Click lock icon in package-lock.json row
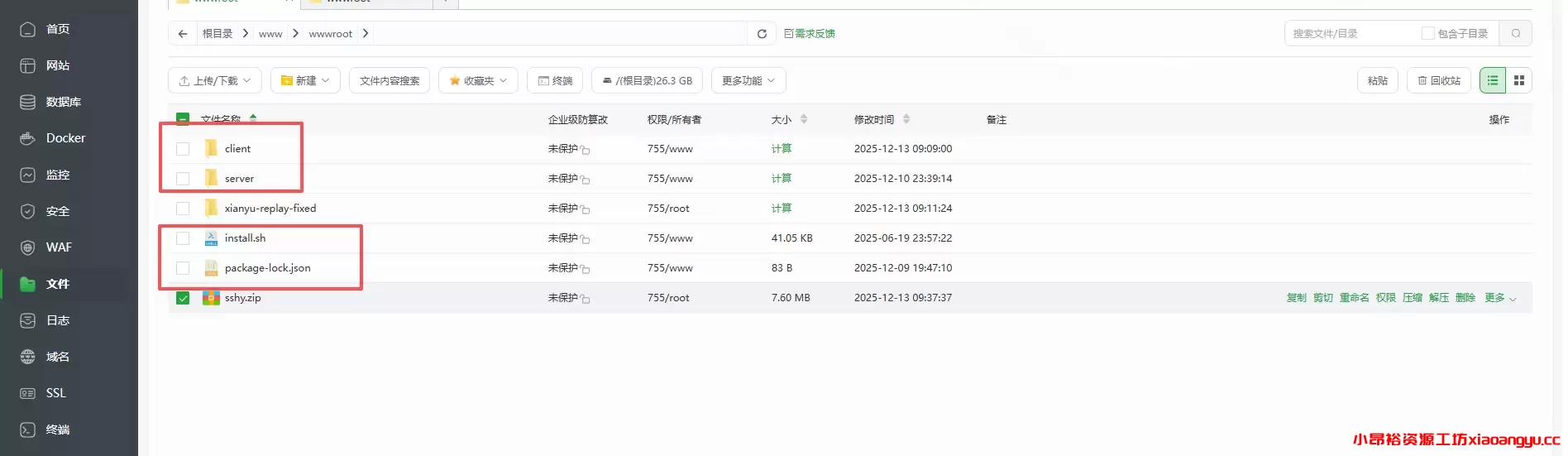The height and width of the screenshot is (456, 1568). pyautogui.click(x=585, y=269)
